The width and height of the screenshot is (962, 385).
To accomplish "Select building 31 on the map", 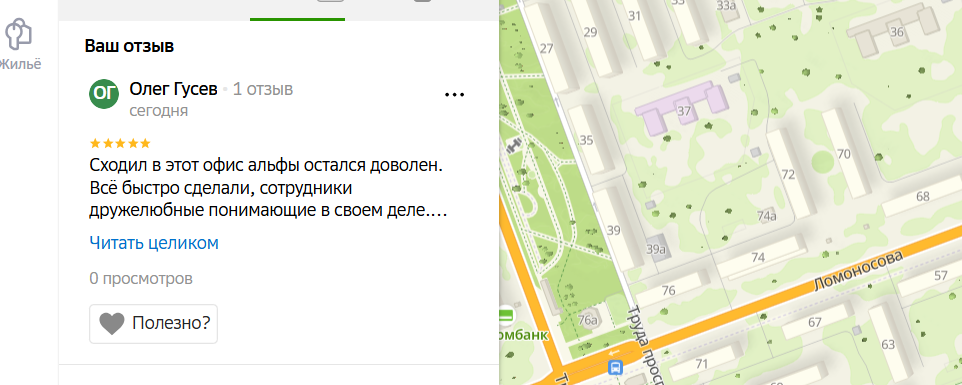I will (x=634, y=15).
